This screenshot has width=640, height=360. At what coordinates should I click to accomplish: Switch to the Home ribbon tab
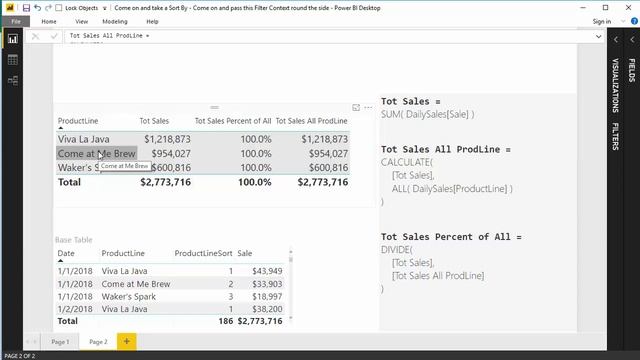click(49, 22)
